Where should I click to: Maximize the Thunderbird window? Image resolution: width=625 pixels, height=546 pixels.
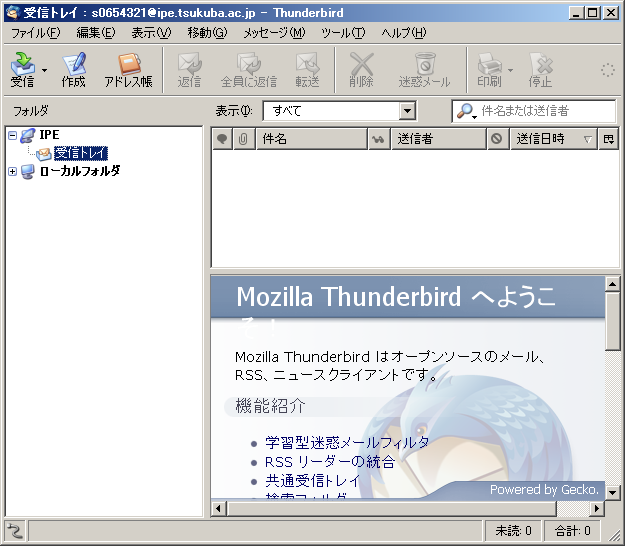593,13
